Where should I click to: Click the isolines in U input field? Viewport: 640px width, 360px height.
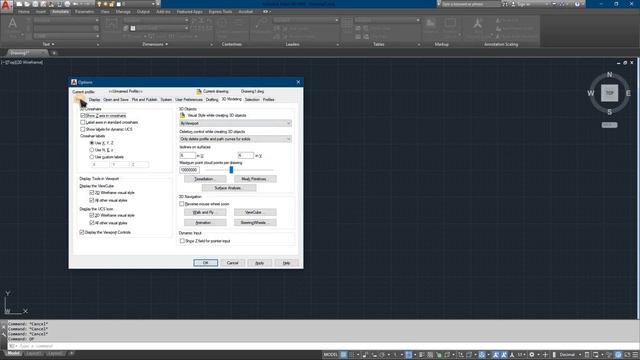coord(188,156)
